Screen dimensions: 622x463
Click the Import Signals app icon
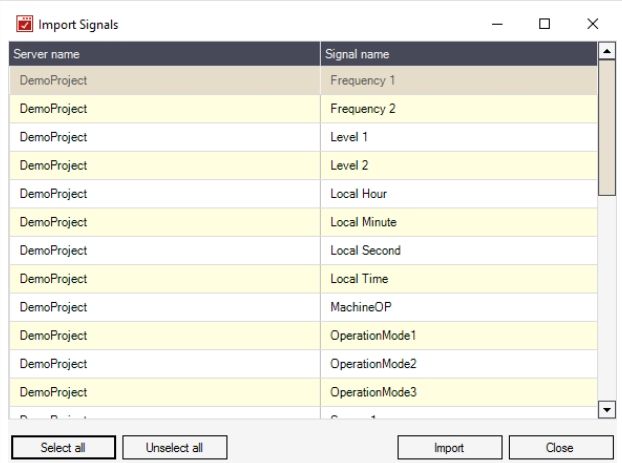click(25, 24)
